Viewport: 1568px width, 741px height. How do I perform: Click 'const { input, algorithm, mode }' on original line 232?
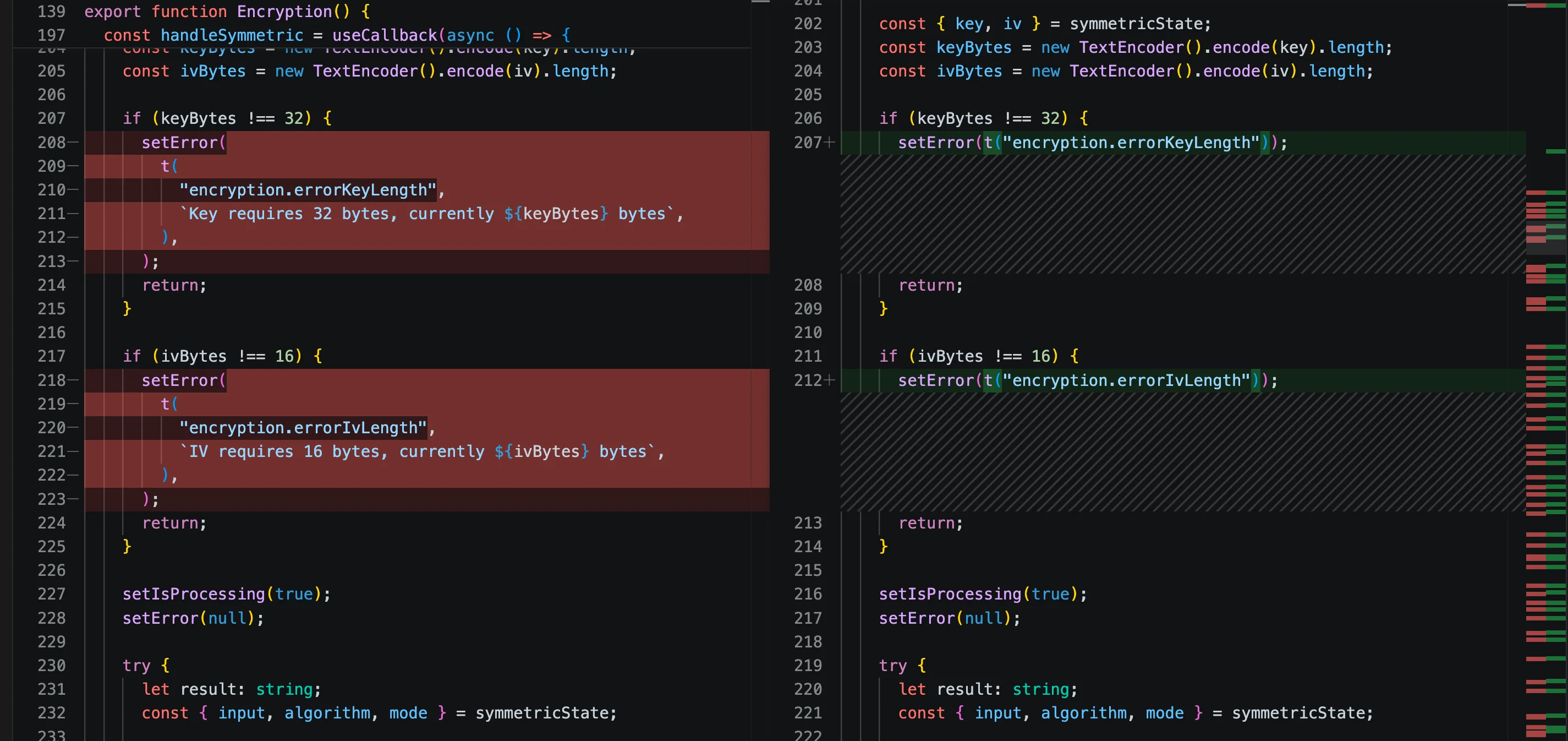tap(294, 713)
